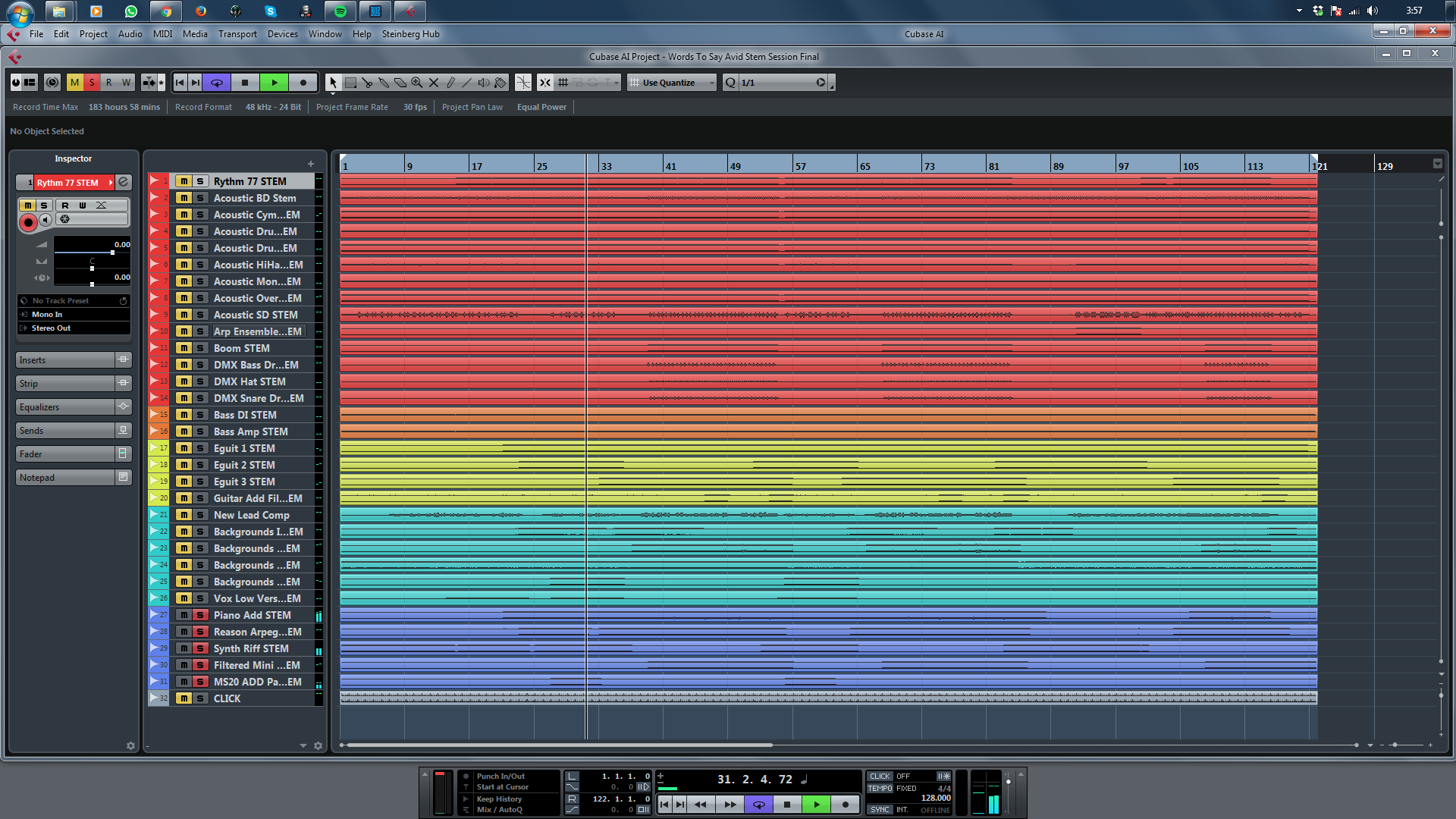This screenshot has width=1456, height=819.
Task: Select the Mute X tool
Action: click(434, 83)
